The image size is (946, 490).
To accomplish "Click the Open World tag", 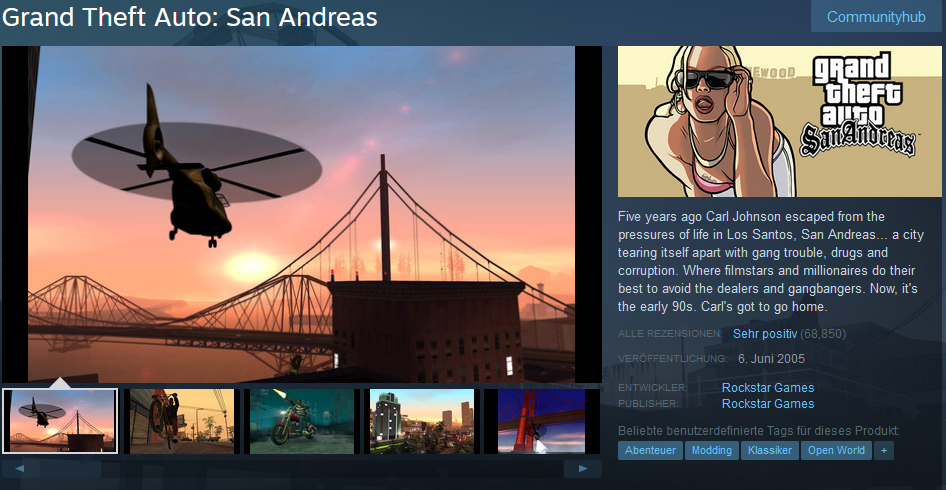I will tap(836, 450).
